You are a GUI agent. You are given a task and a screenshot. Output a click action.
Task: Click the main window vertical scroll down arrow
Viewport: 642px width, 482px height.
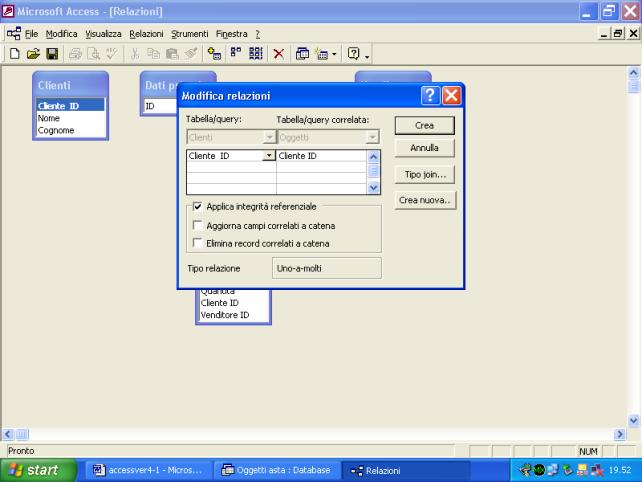pos(633,420)
